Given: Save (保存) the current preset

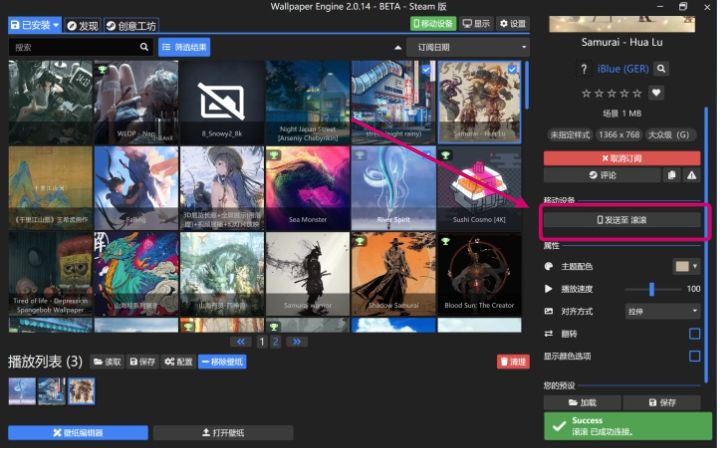Looking at the screenshot, I should click(x=662, y=403).
